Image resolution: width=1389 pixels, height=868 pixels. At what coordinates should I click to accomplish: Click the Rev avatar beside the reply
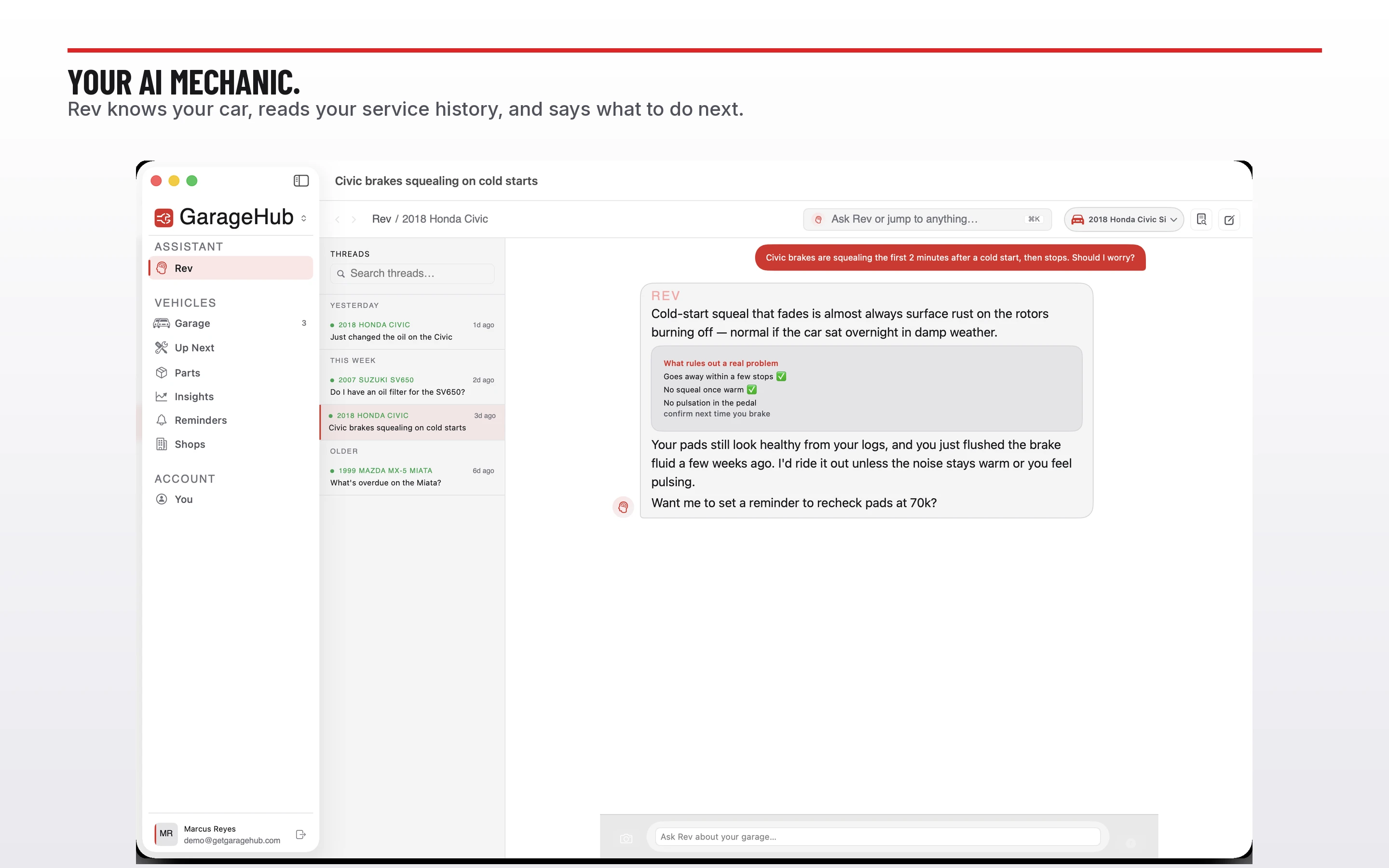623,507
